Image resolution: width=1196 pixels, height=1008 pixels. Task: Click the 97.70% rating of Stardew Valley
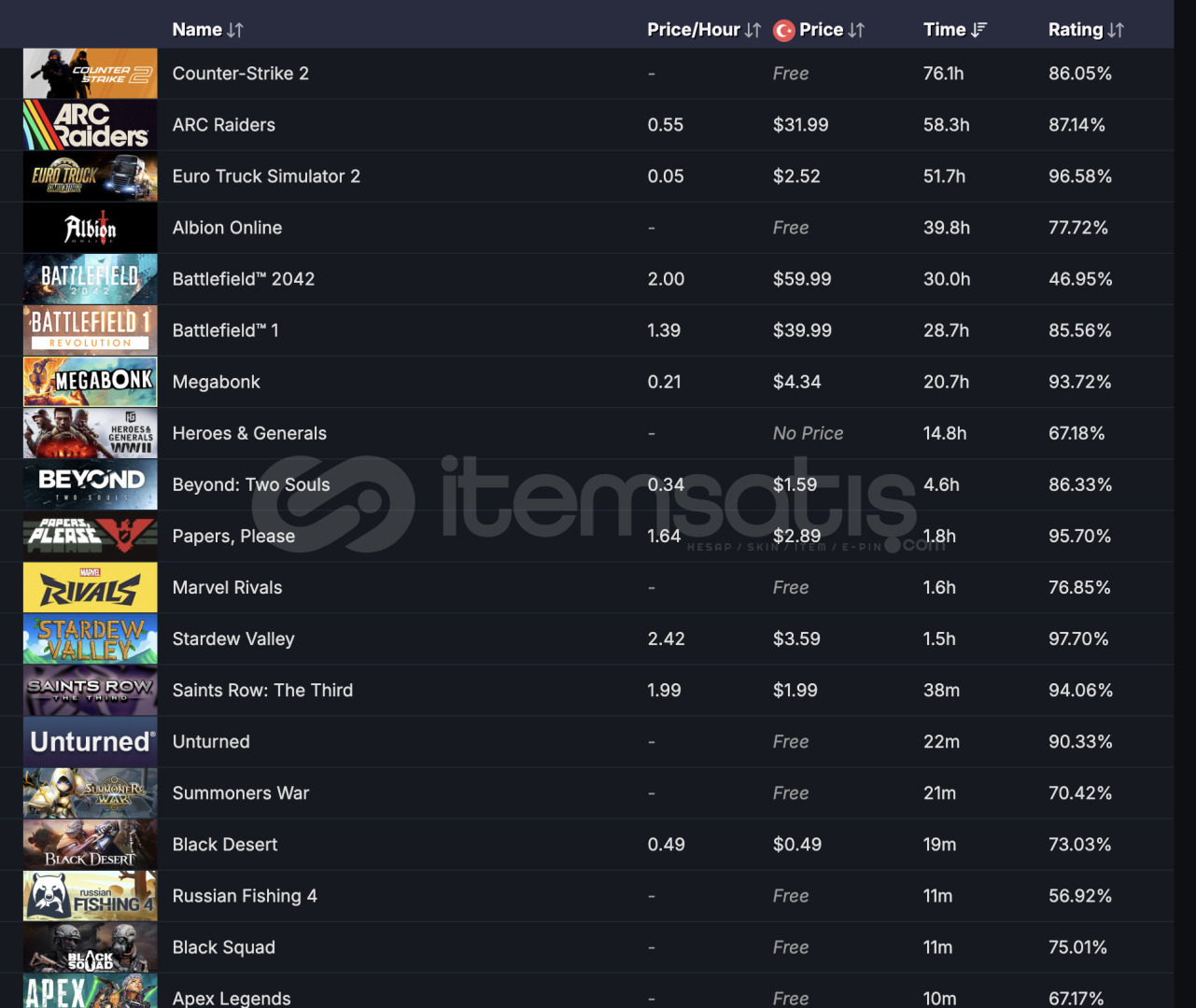pyautogui.click(x=1078, y=639)
